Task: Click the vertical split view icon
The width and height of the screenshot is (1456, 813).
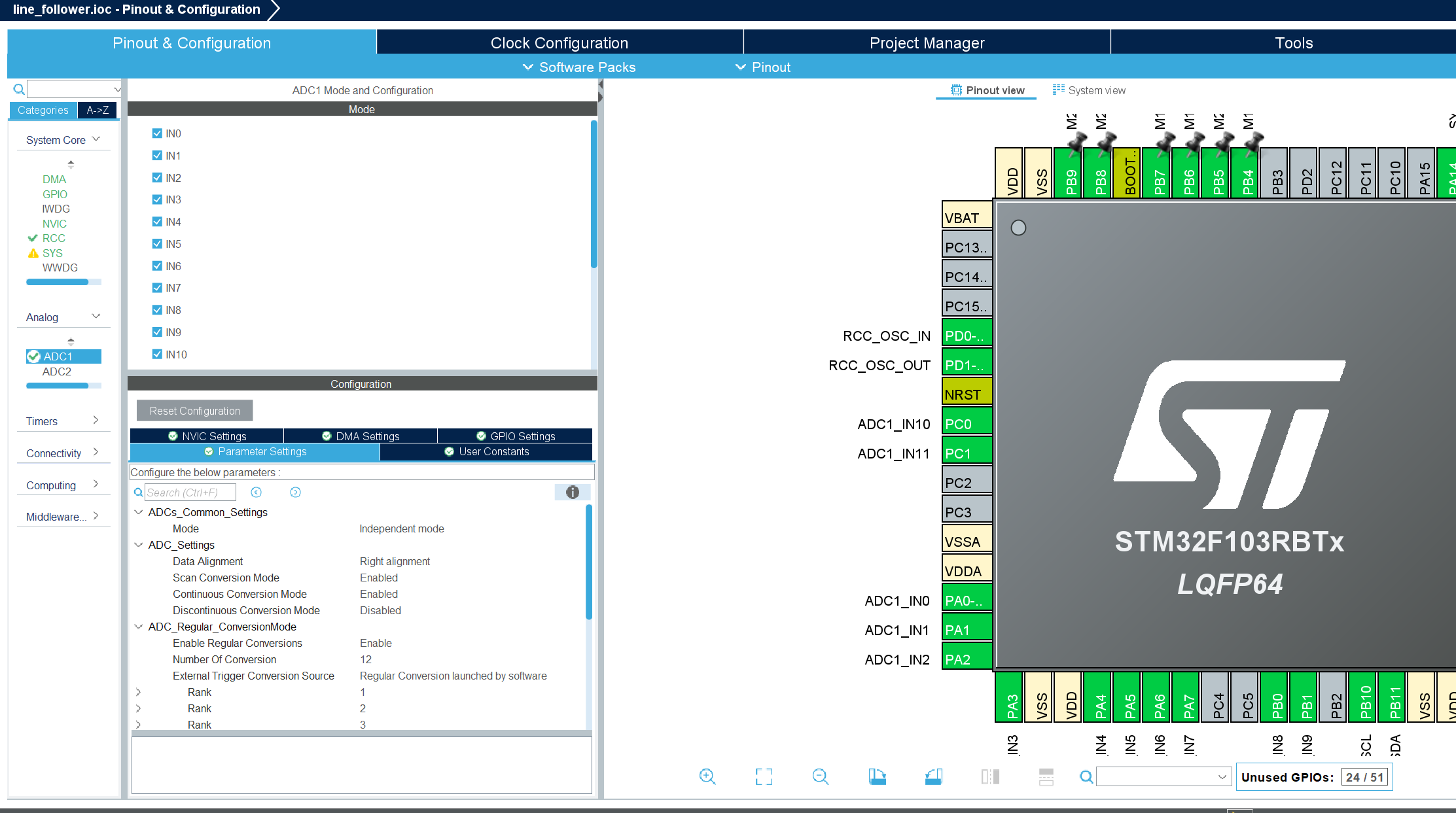Action: tap(990, 776)
